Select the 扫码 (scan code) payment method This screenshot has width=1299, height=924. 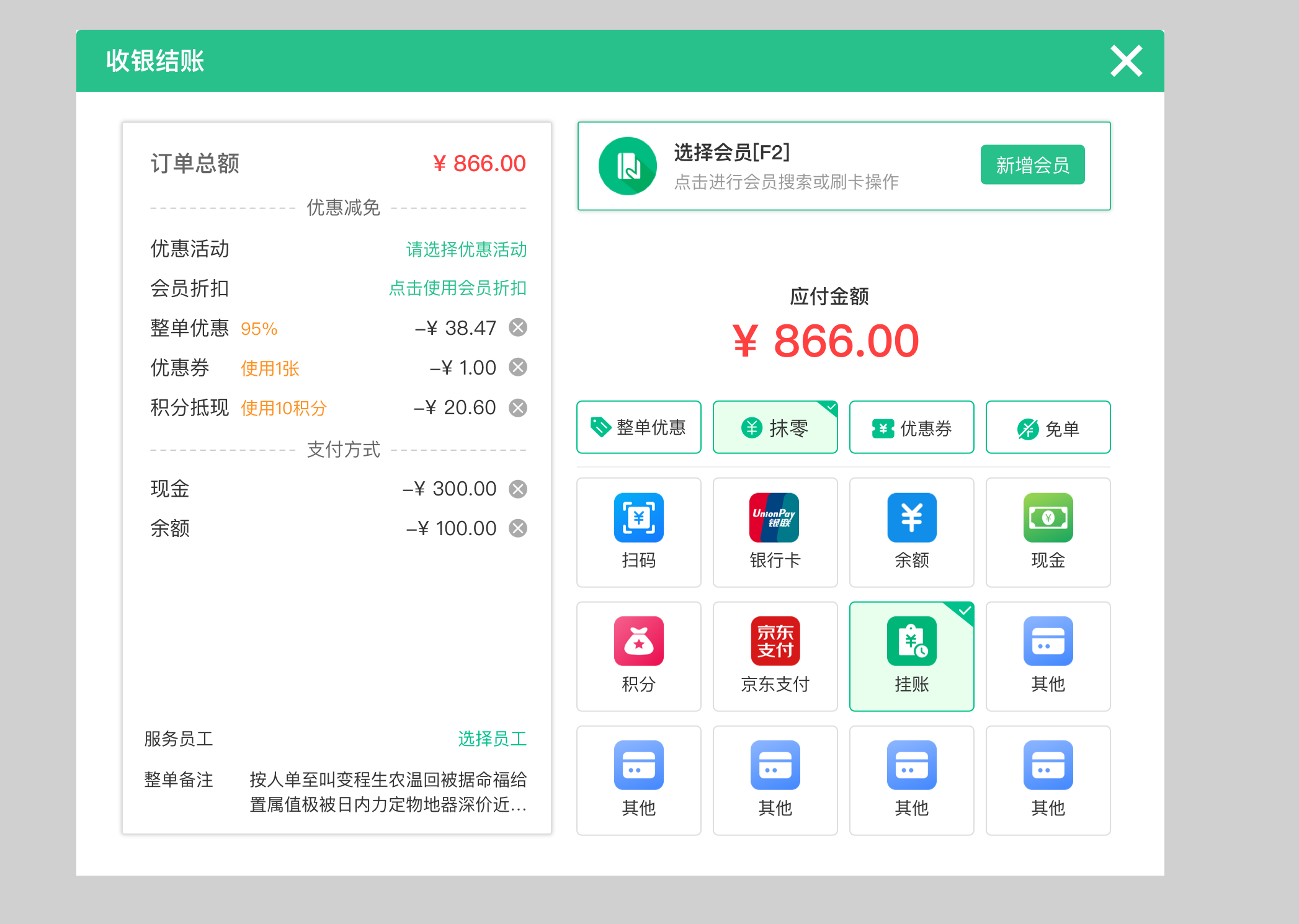tap(638, 532)
